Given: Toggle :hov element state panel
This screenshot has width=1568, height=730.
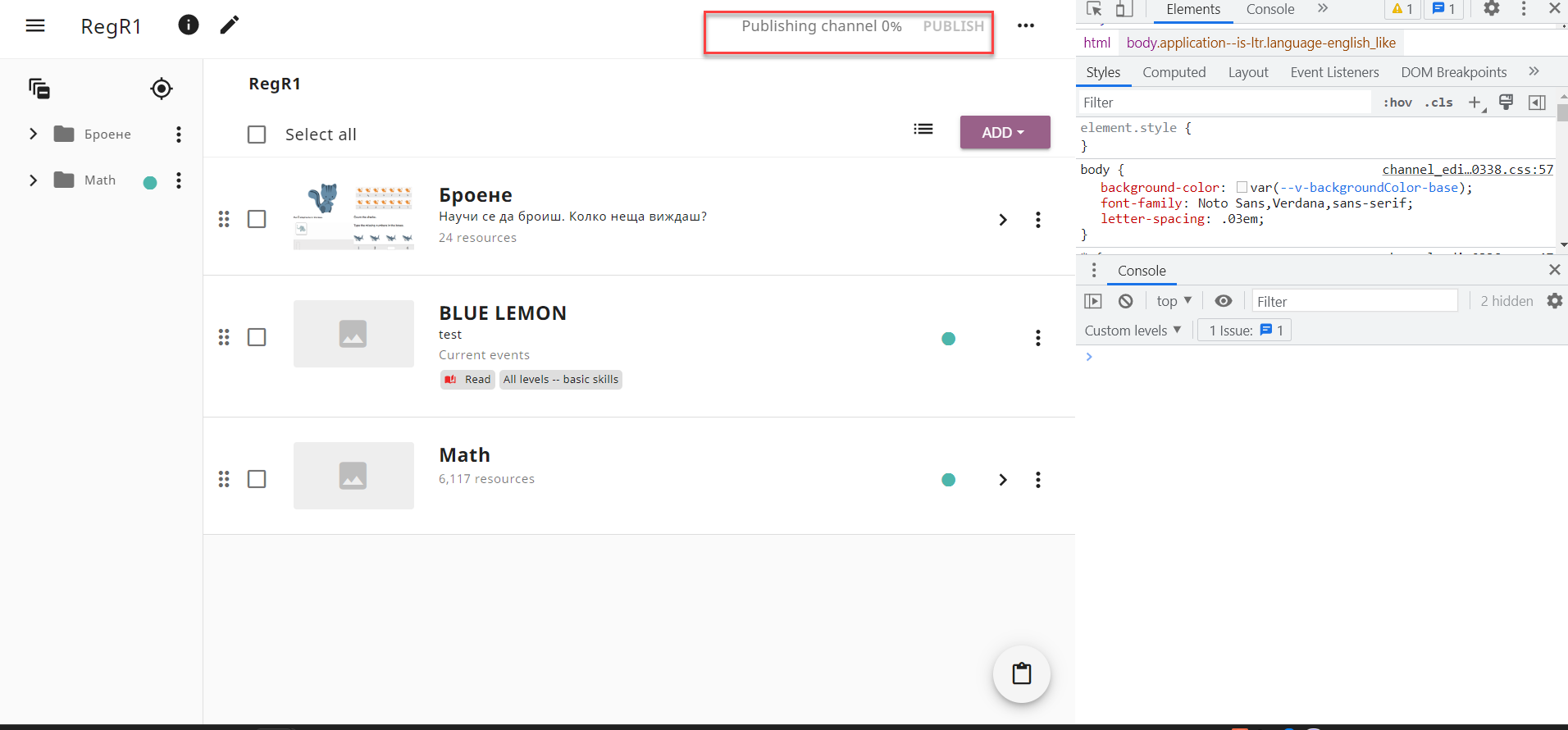Looking at the screenshot, I should pyautogui.click(x=1397, y=103).
